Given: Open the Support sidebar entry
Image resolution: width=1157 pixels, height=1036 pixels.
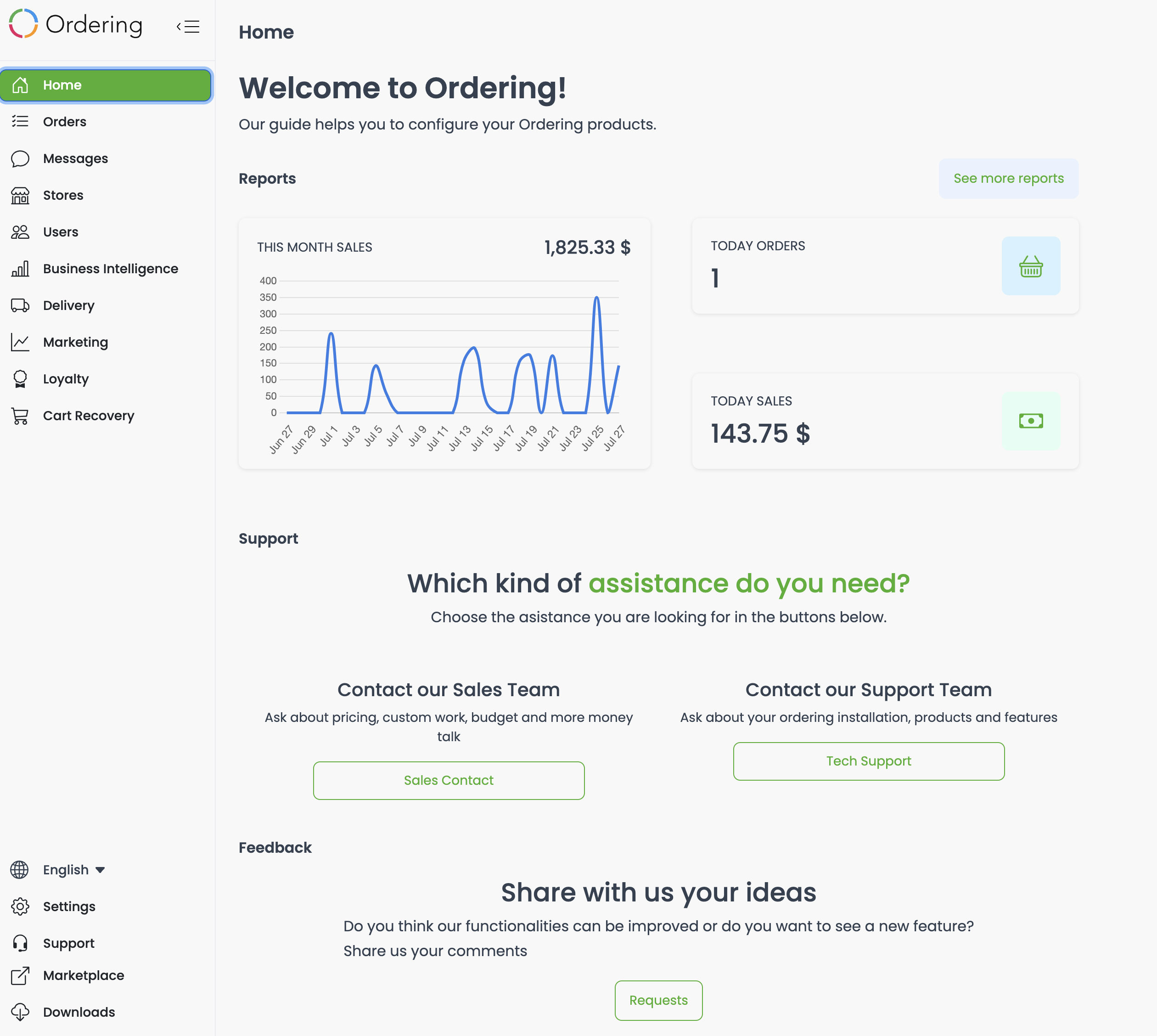Looking at the screenshot, I should tap(106, 943).
